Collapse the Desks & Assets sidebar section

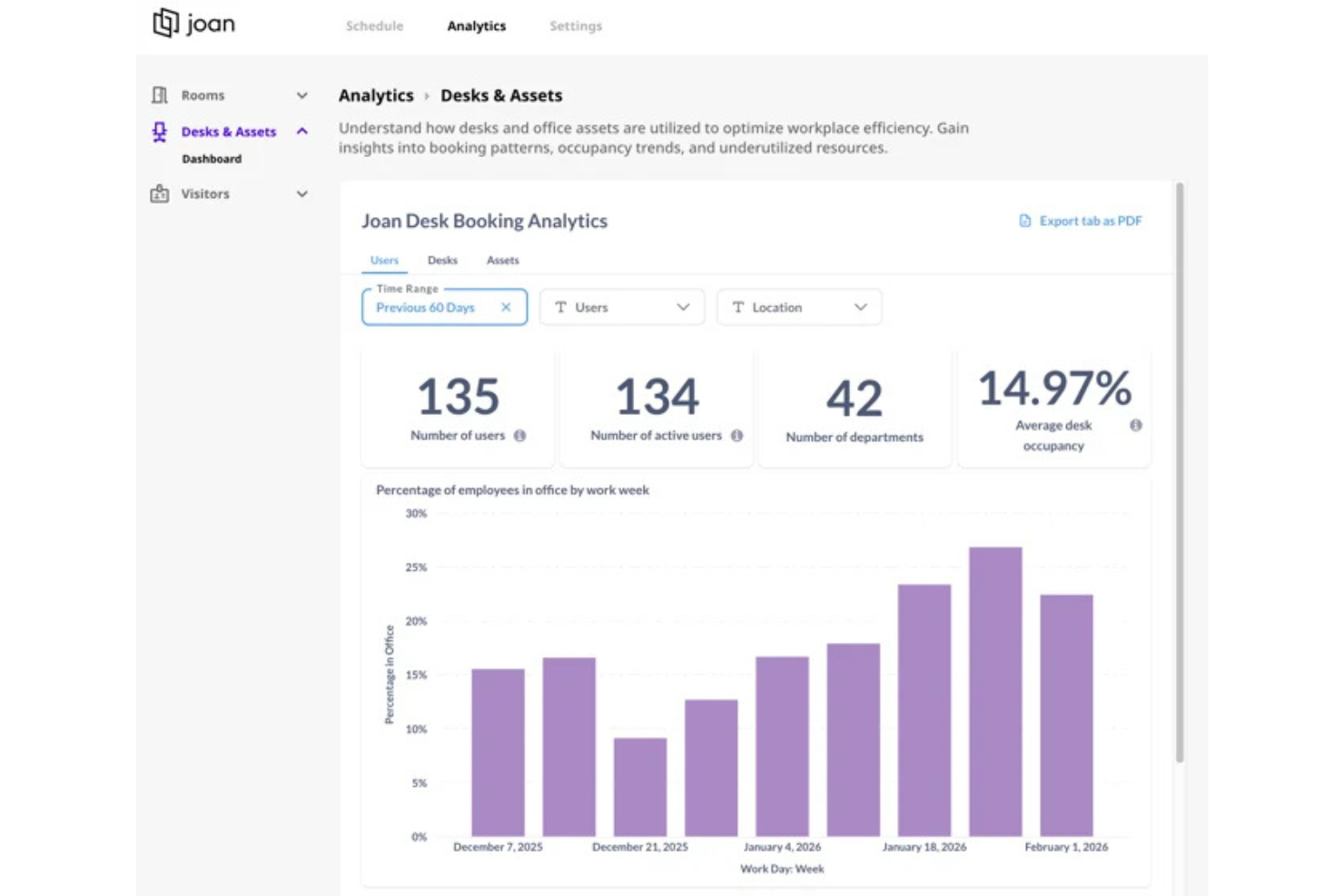tap(302, 132)
